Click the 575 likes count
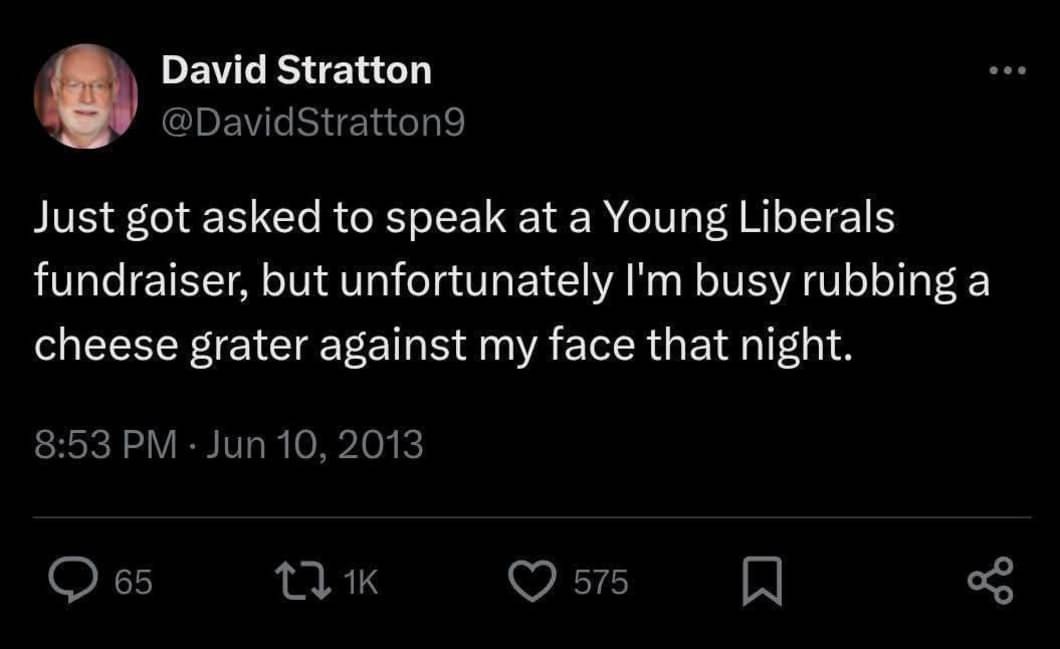The image size is (1060, 649). click(x=600, y=583)
